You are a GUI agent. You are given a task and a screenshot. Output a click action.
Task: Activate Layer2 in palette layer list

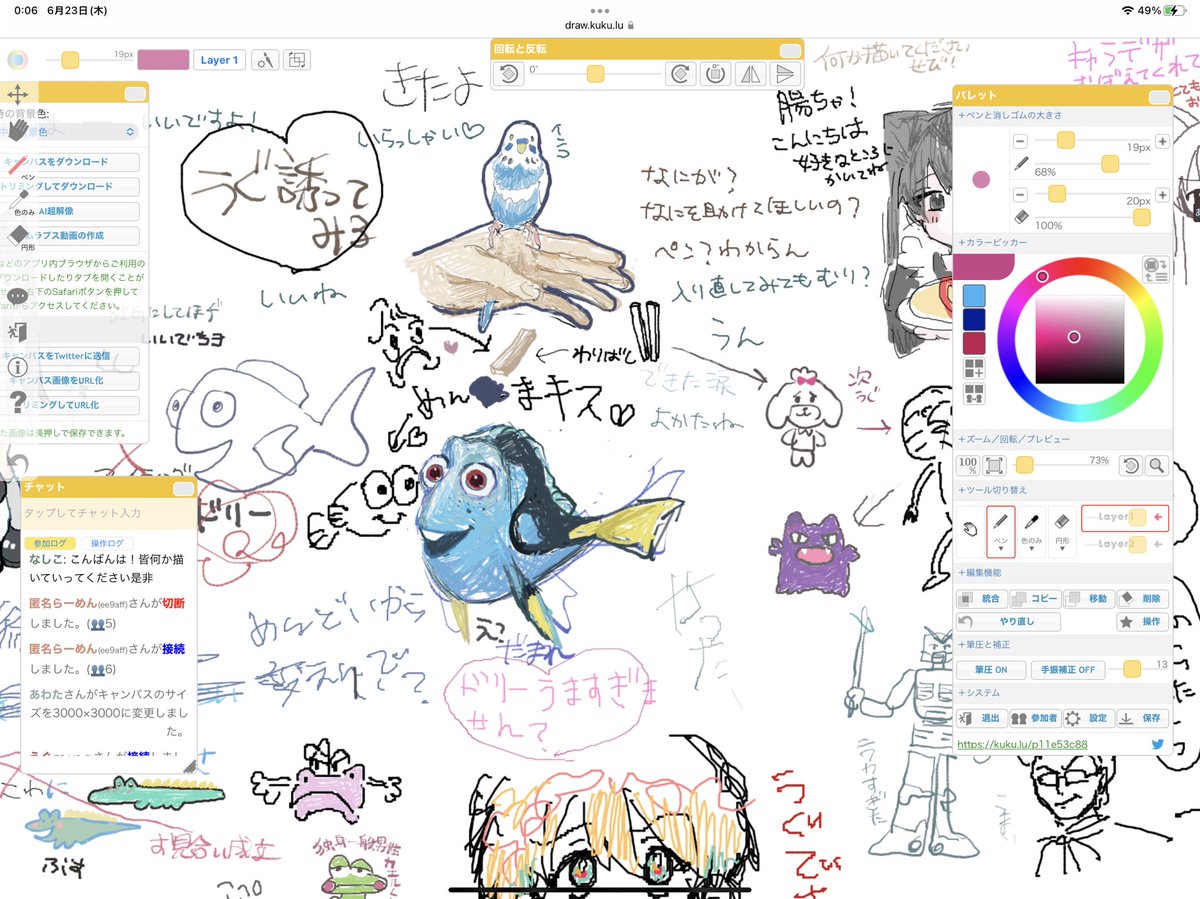pyautogui.click(x=1125, y=544)
